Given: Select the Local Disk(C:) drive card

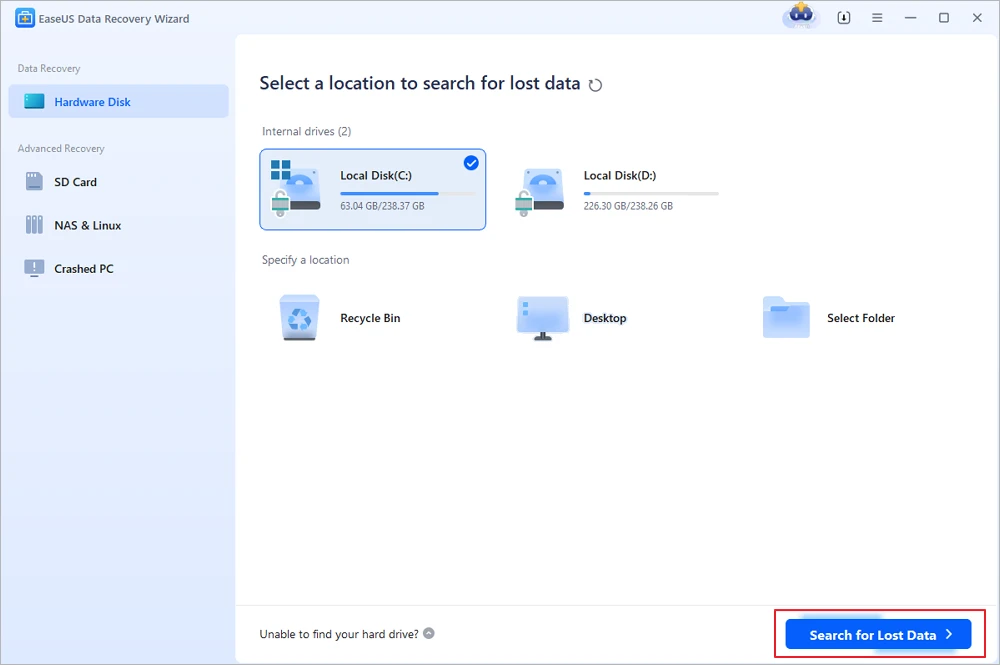Looking at the screenshot, I should (x=372, y=190).
